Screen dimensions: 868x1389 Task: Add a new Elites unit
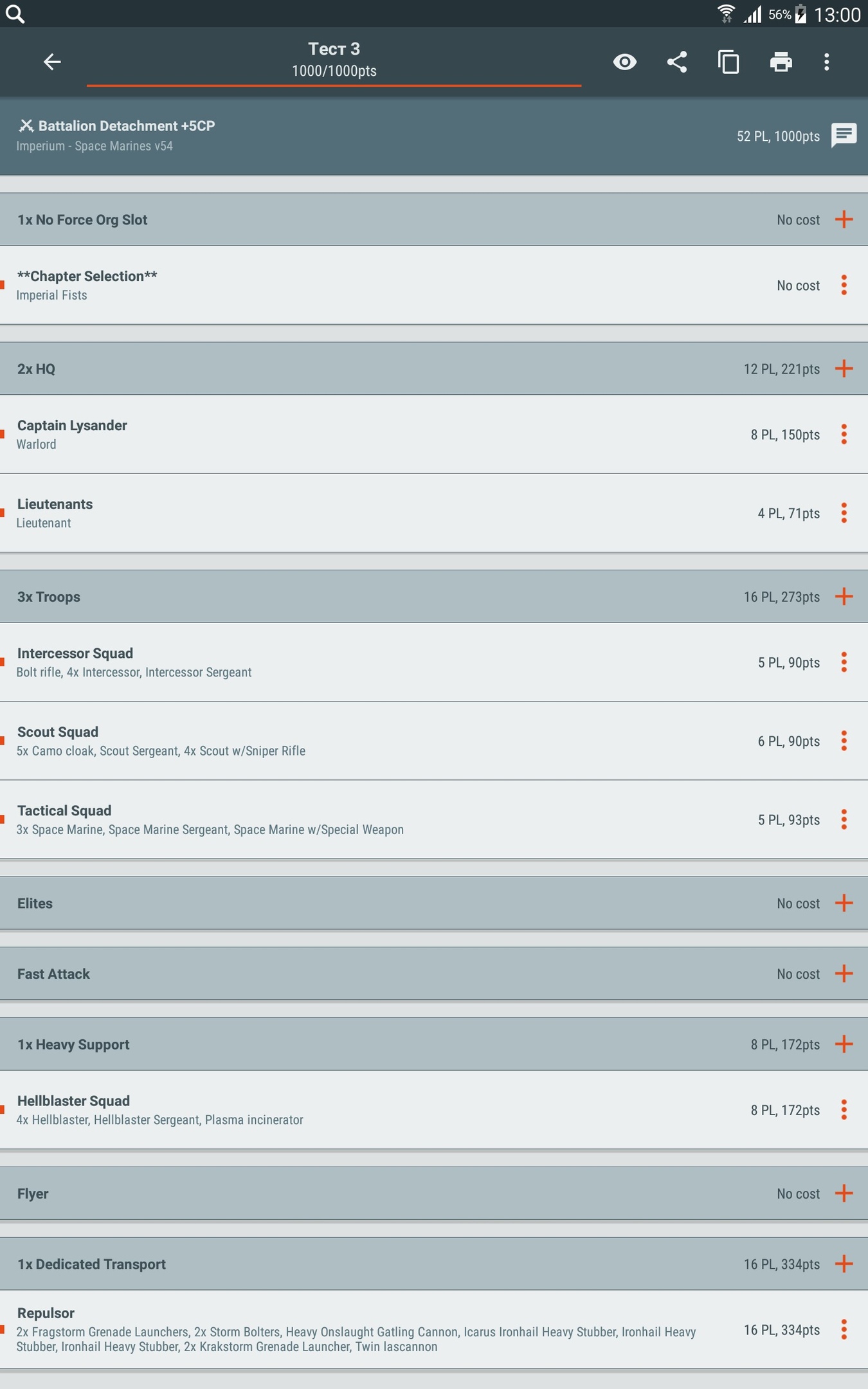click(844, 903)
